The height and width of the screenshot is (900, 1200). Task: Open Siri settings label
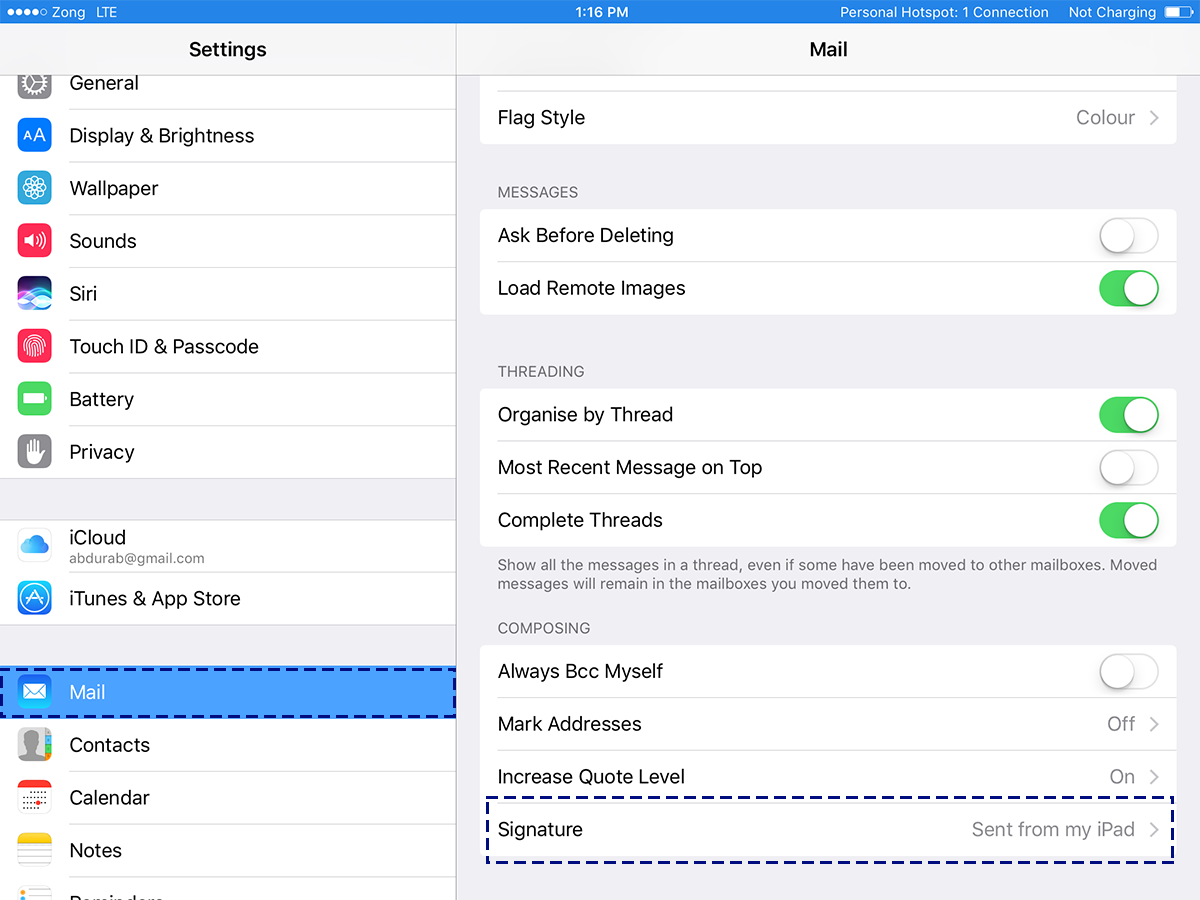click(83, 294)
